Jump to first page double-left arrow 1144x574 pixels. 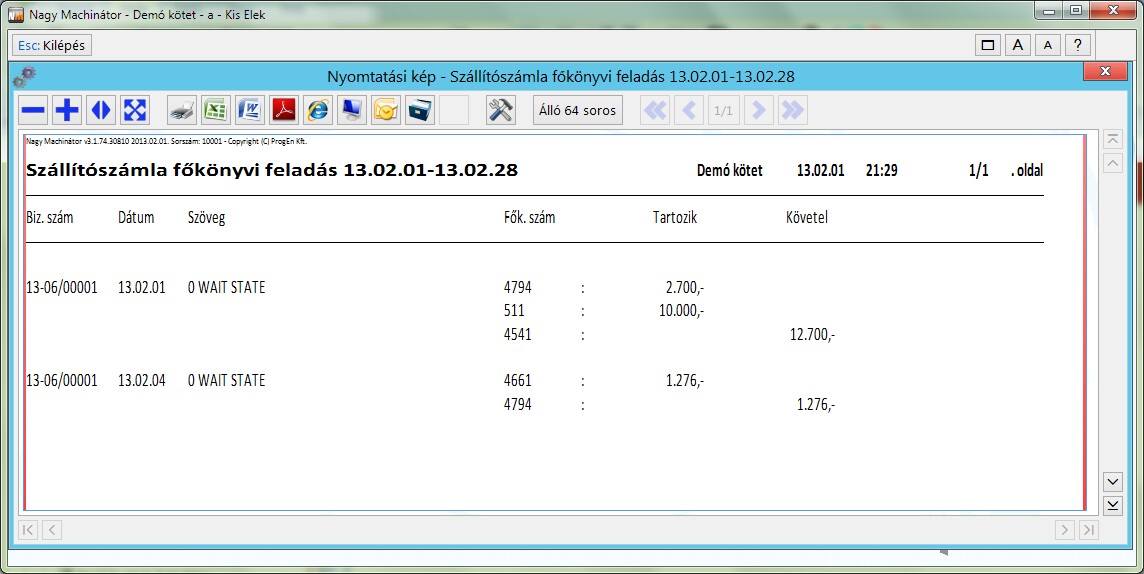[655, 110]
